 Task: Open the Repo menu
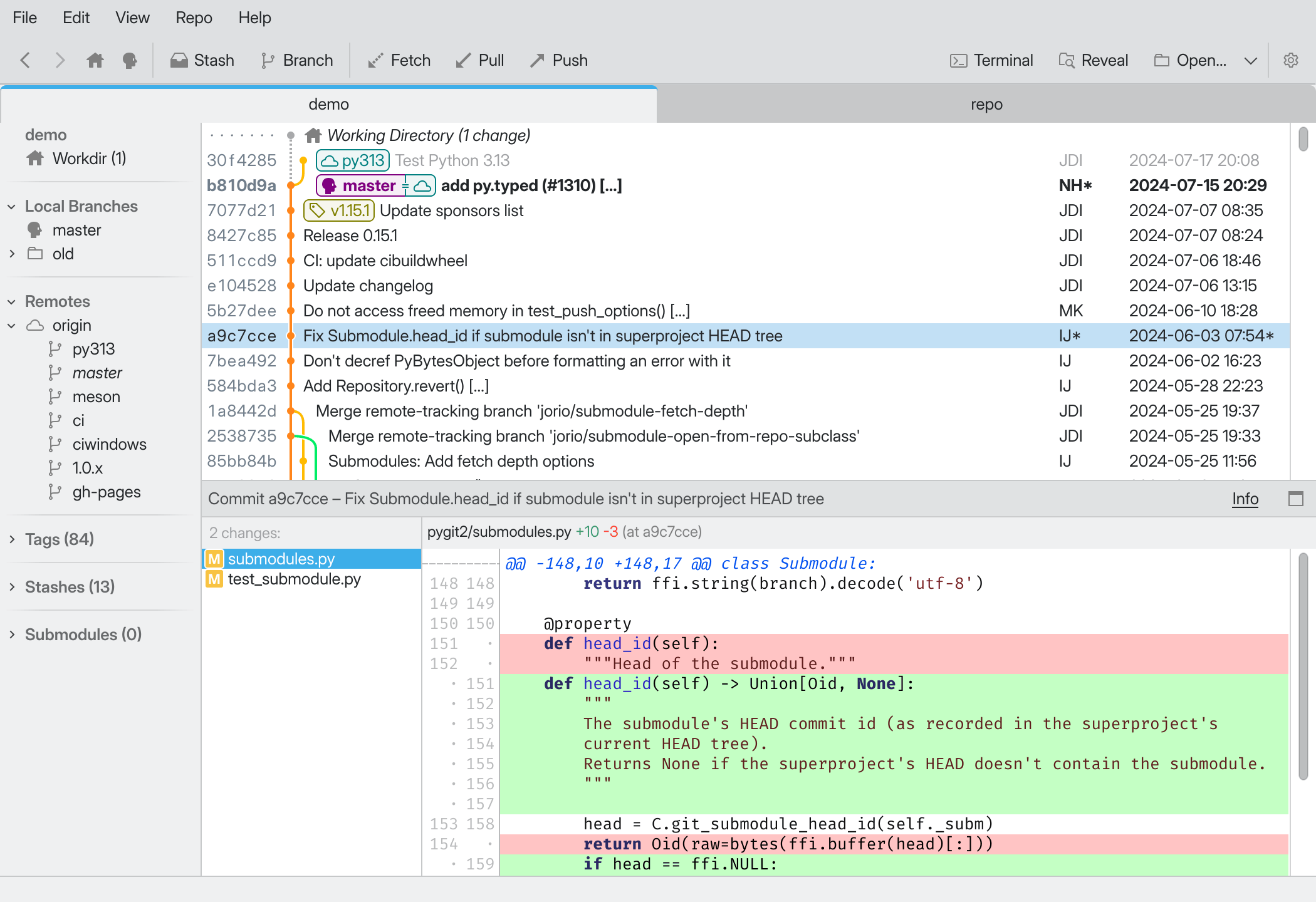click(194, 18)
